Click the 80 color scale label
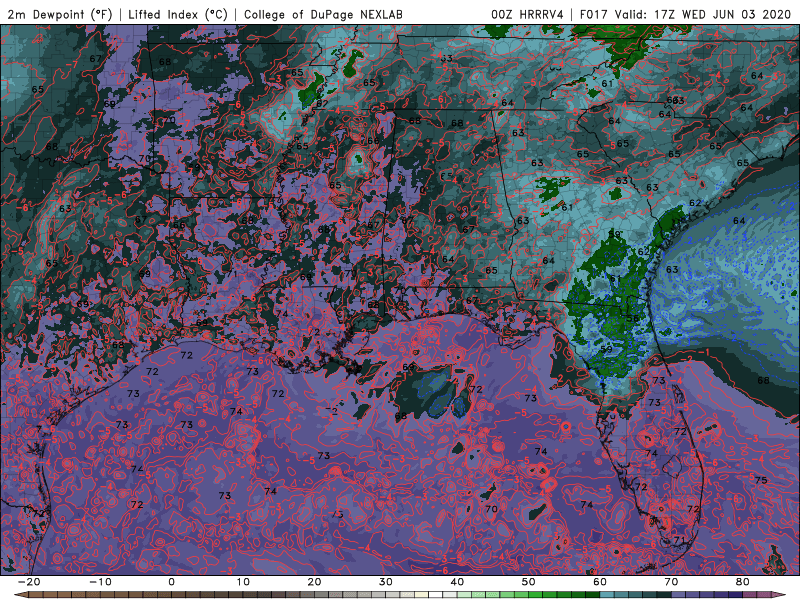The image size is (800, 600). 743,582
